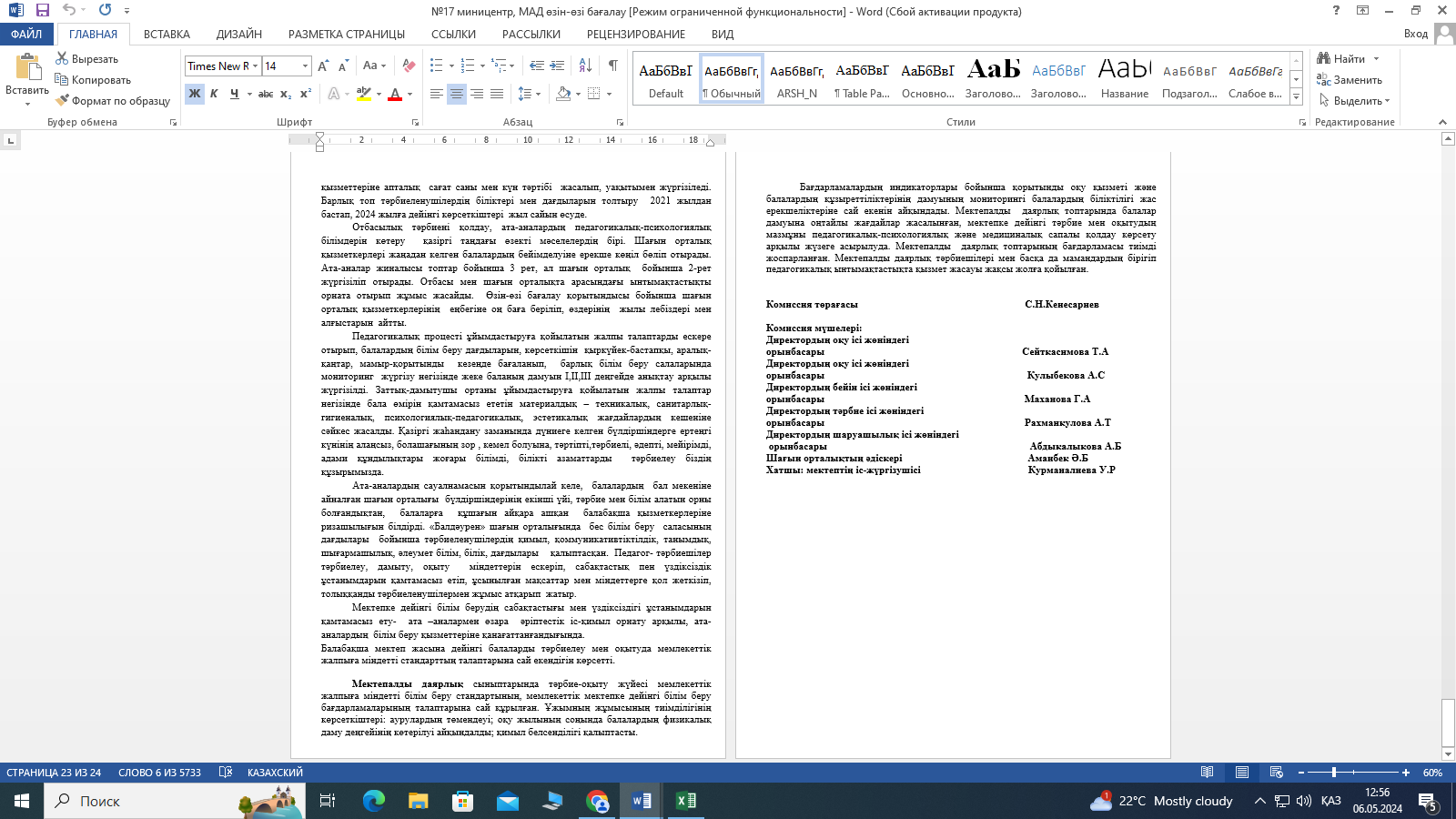Open Выделить (Select) dropdown

tap(1353, 101)
